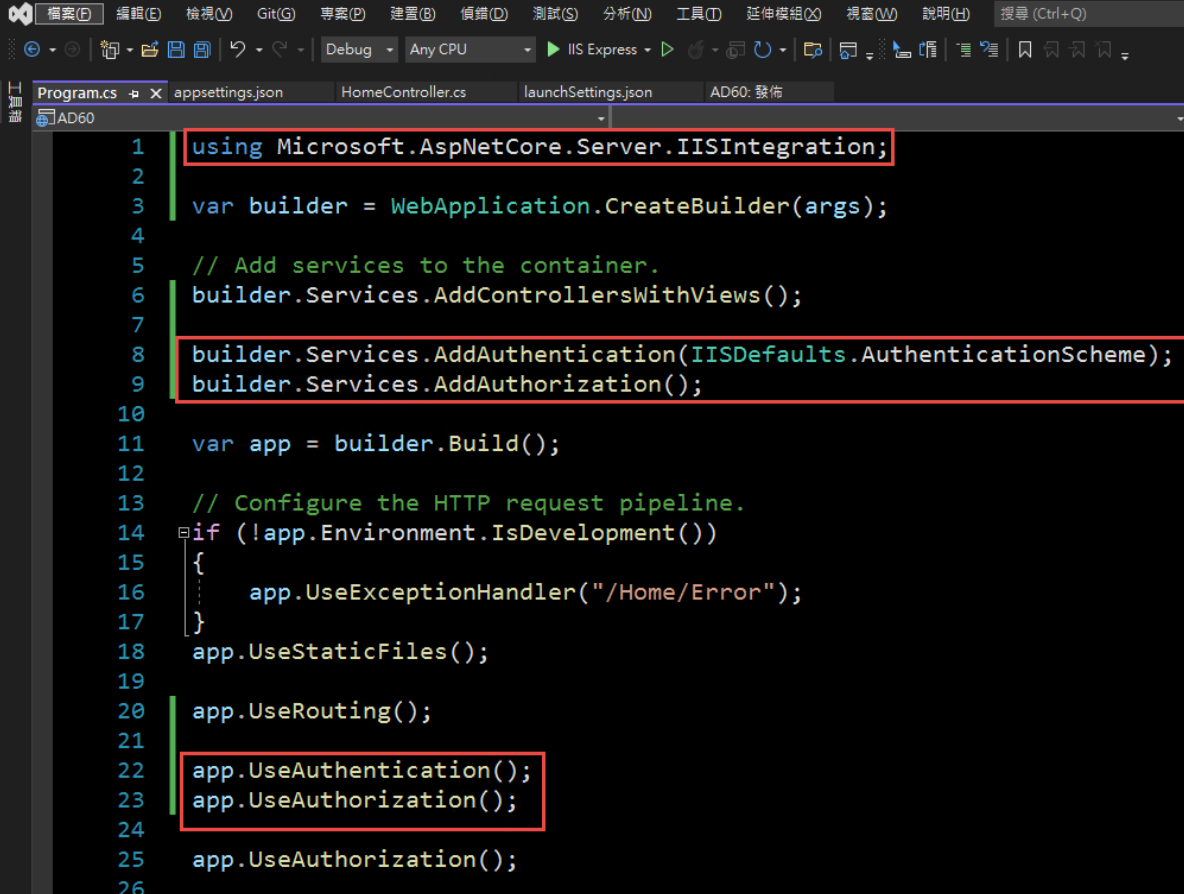The height and width of the screenshot is (894, 1184).
Task: Toggle a bookmark with the bookmark icon
Action: (1025, 50)
